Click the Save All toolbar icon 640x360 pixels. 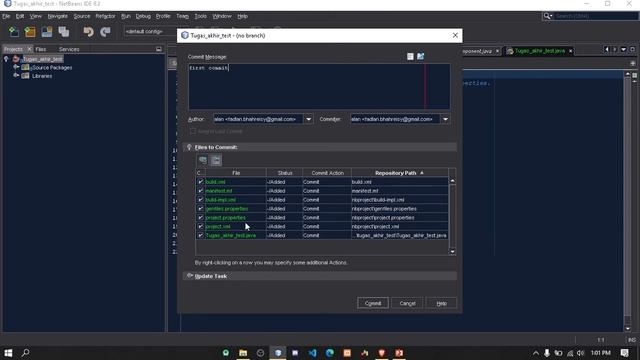[x=64, y=31]
